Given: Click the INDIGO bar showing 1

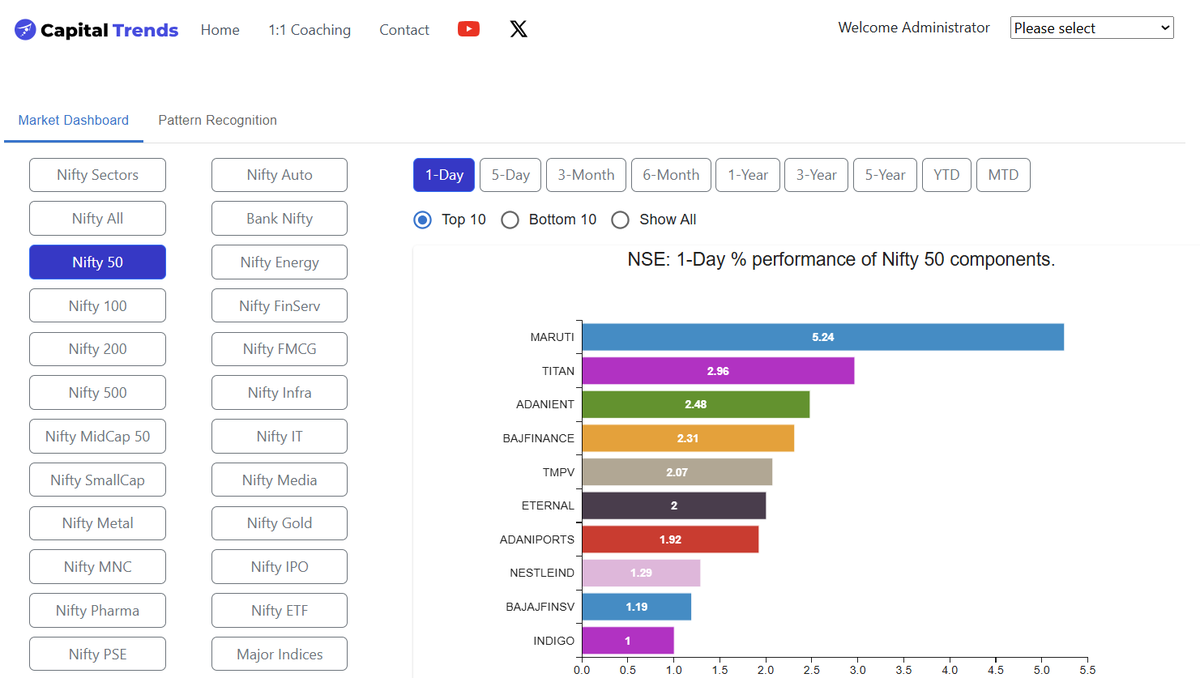Looking at the screenshot, I should [628, 640].
